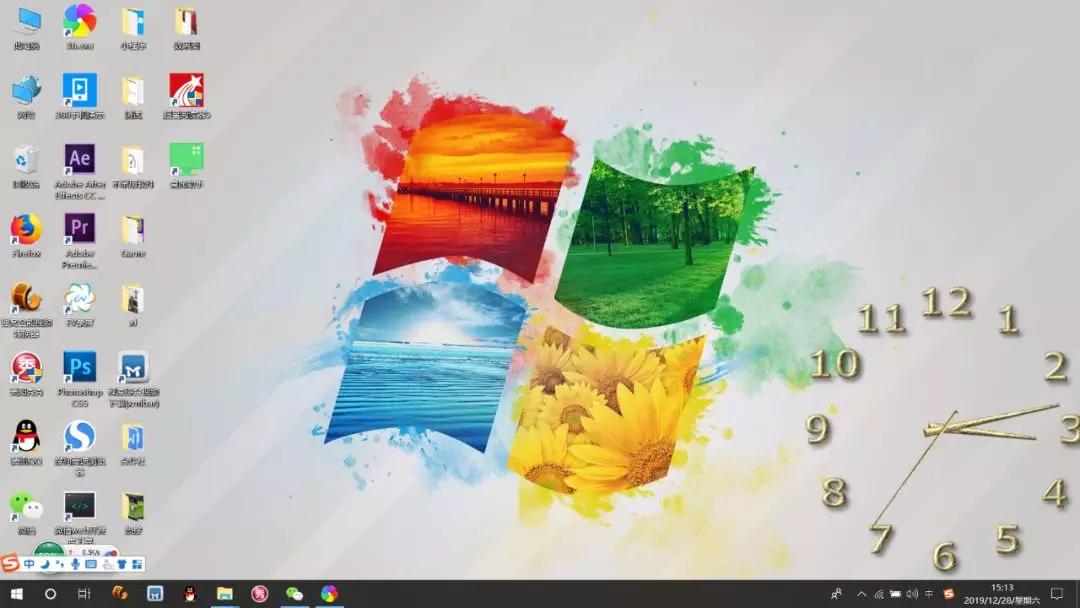Open the Adobe After Effects desktop shortcut
1080x608 pixels.
[x=79, y=160]
